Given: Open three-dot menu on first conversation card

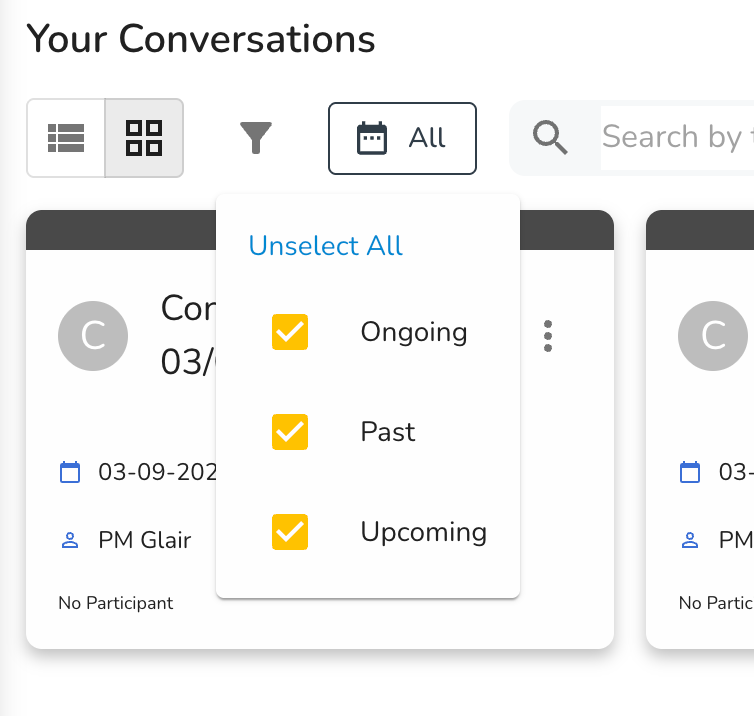Looking at the screenshot, I should point(548,336).
